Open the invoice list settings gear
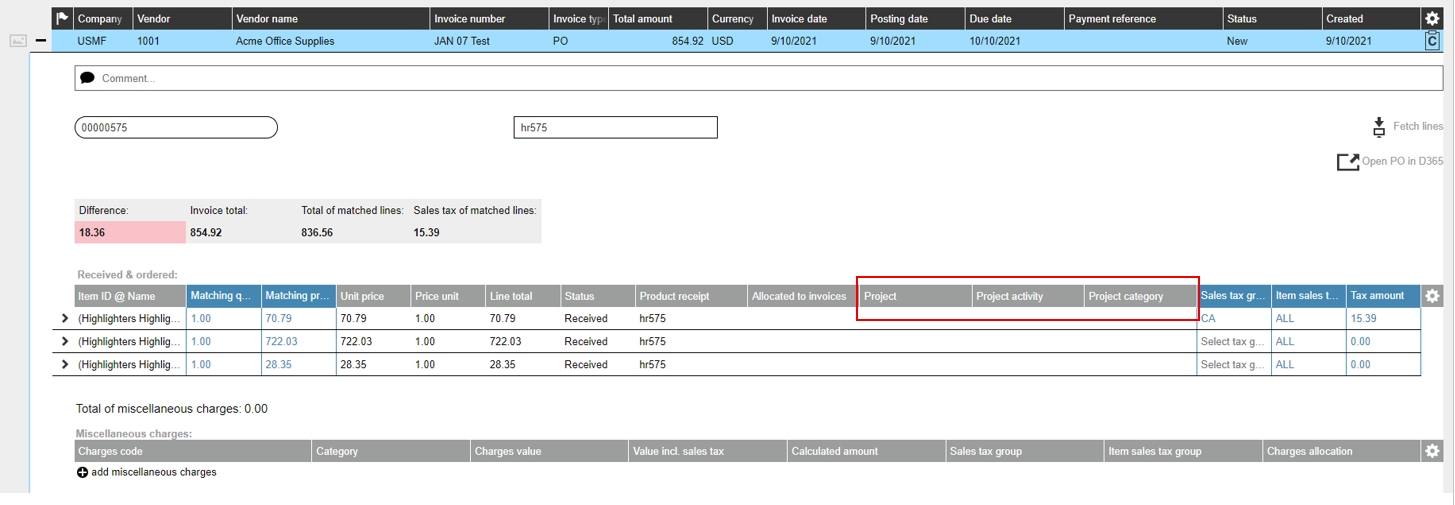The height and width of the screenshot is (505, 1455). point(1432,18)
